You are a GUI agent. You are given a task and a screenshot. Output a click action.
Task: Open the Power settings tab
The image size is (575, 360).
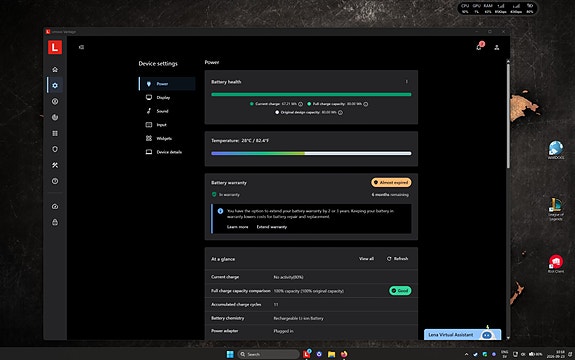(167, 84)
